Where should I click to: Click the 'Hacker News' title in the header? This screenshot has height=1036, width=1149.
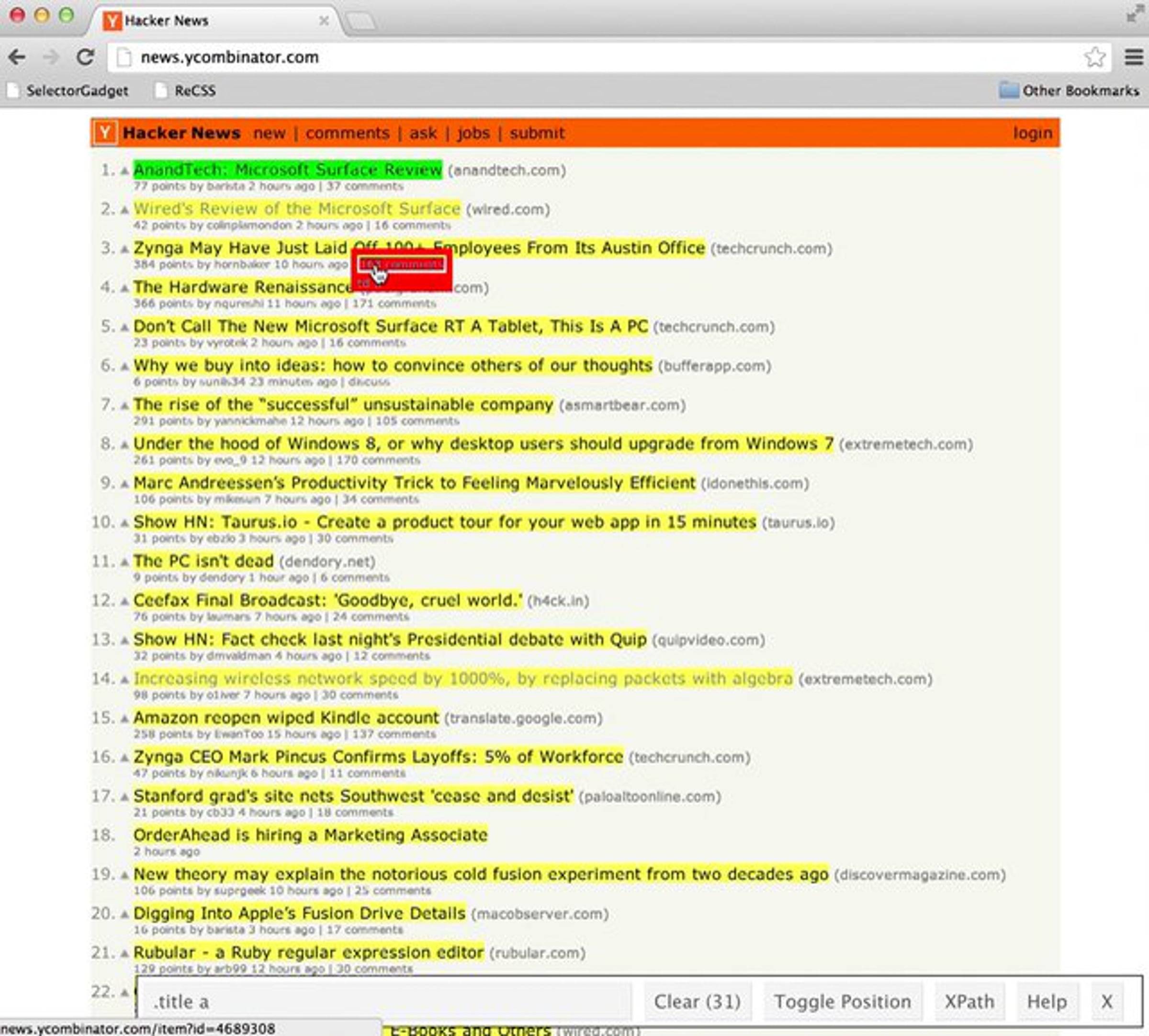(x=181, y=133)
